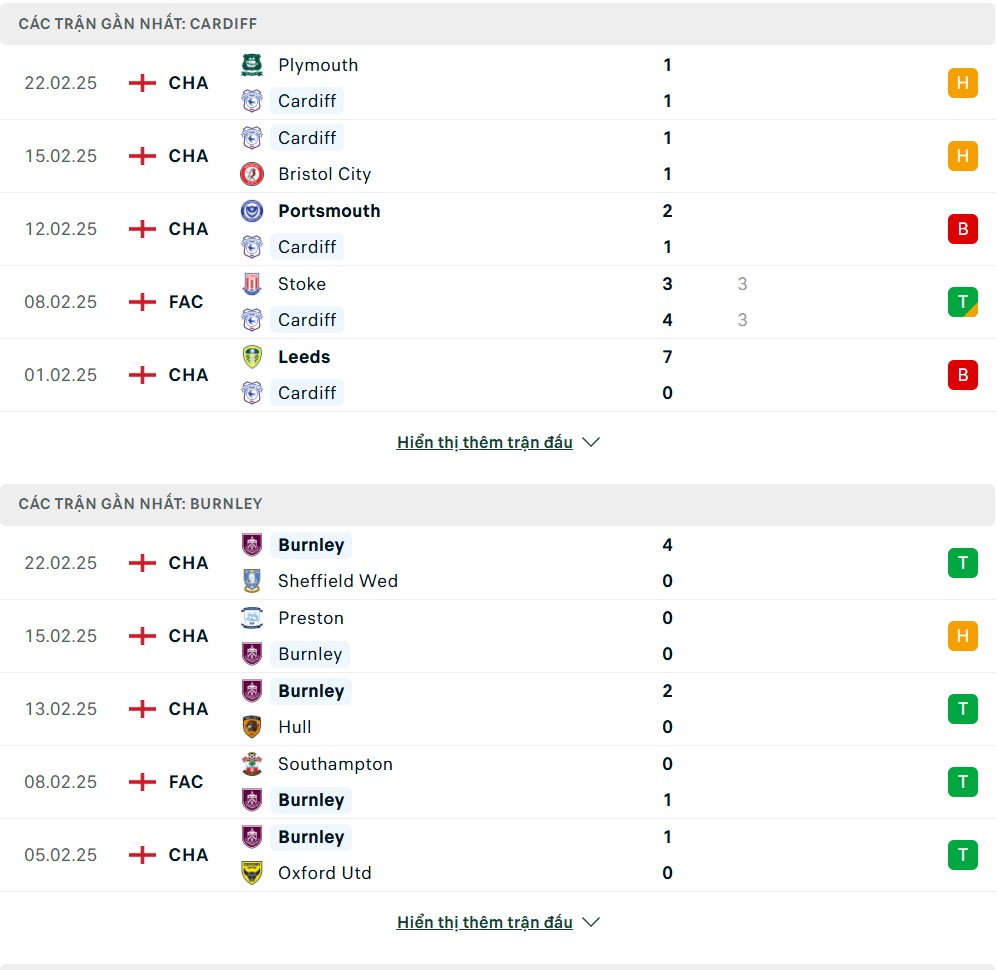Click the Hull tiger crest icon
This screenshot has width=997, height=970.
[252, 727]
